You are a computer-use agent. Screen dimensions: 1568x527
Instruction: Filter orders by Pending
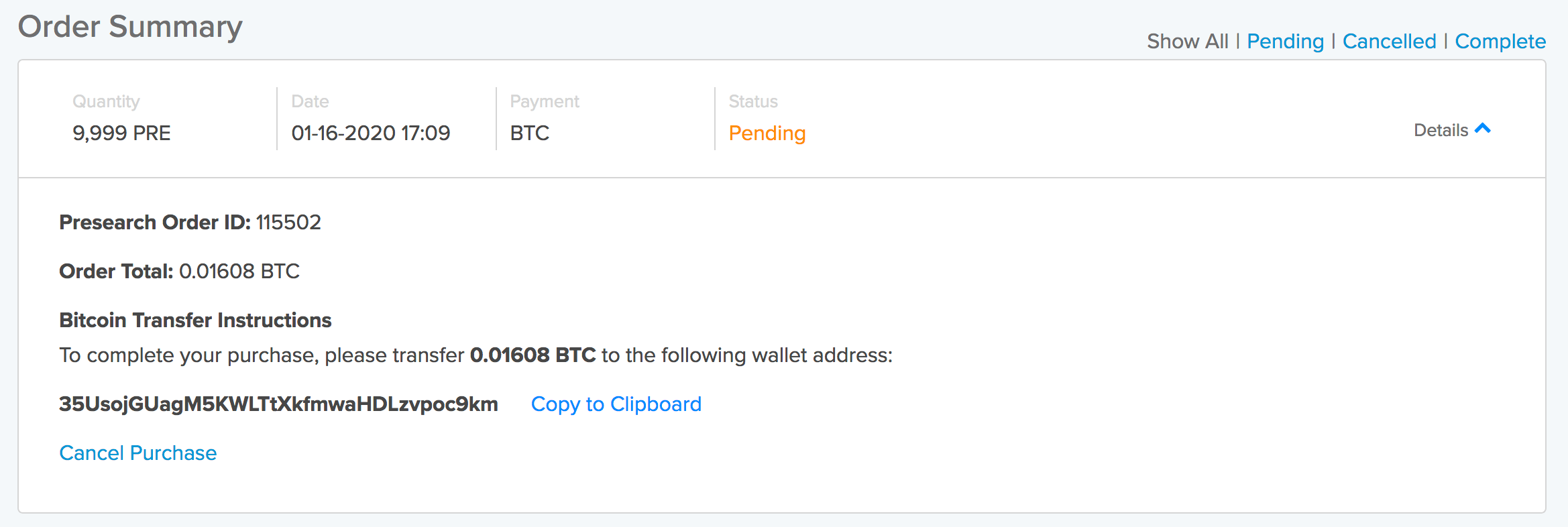pos(1285,42)
